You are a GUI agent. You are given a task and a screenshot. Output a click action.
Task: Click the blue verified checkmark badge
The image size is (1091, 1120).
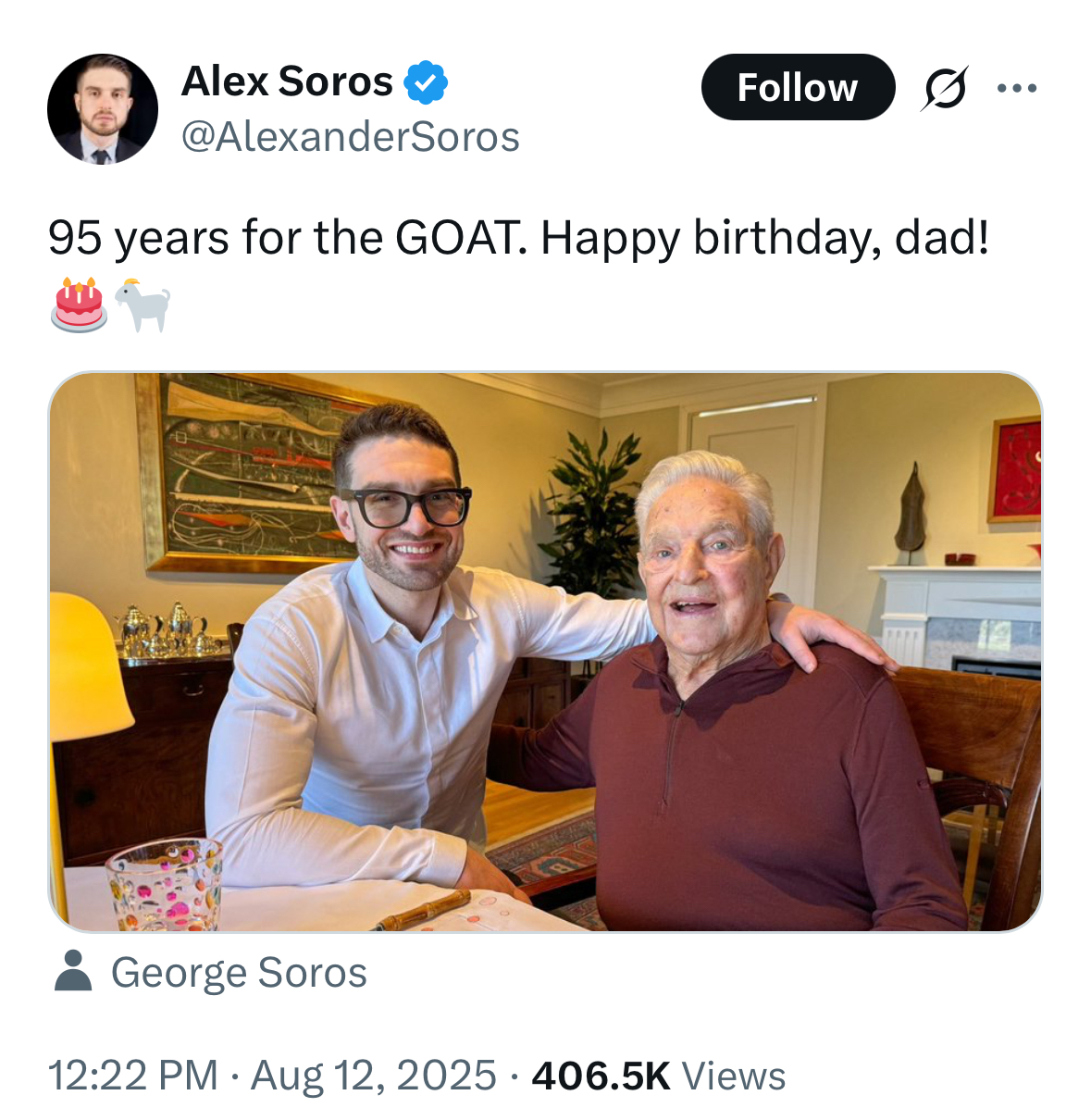coord(426,82)
